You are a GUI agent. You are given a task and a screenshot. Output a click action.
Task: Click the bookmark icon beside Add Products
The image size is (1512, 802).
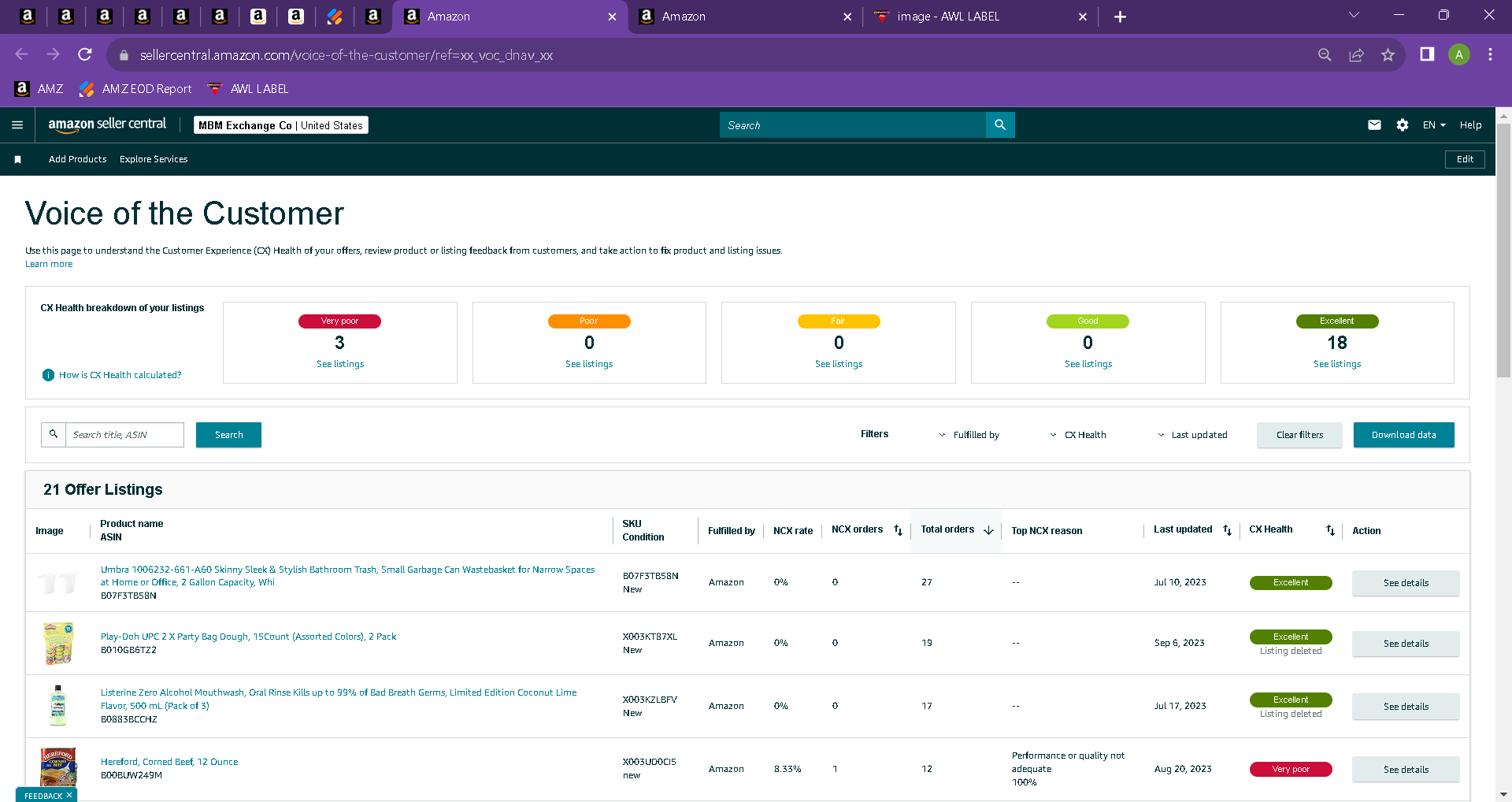click(17, 159)
